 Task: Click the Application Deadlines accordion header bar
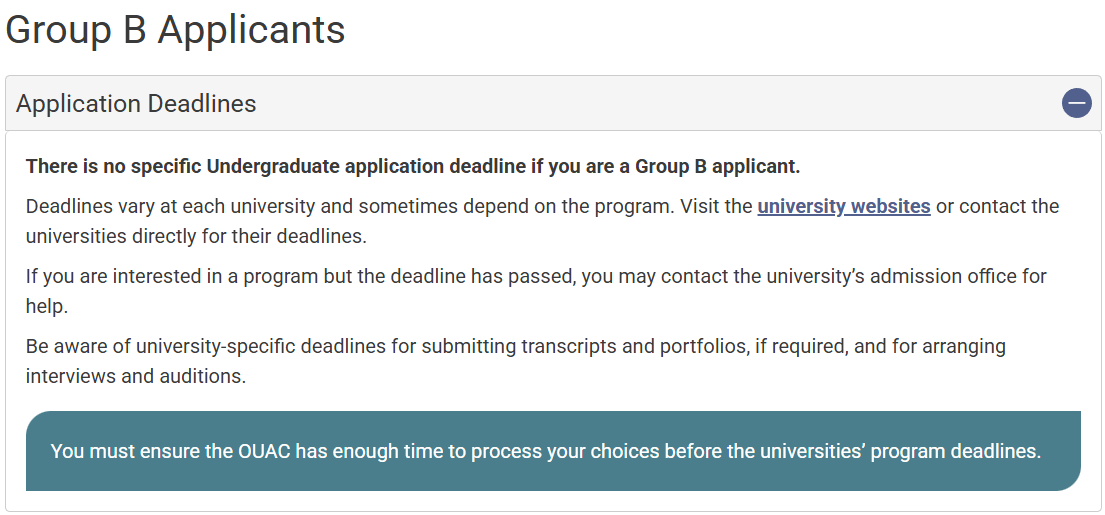tap(600, 103)
